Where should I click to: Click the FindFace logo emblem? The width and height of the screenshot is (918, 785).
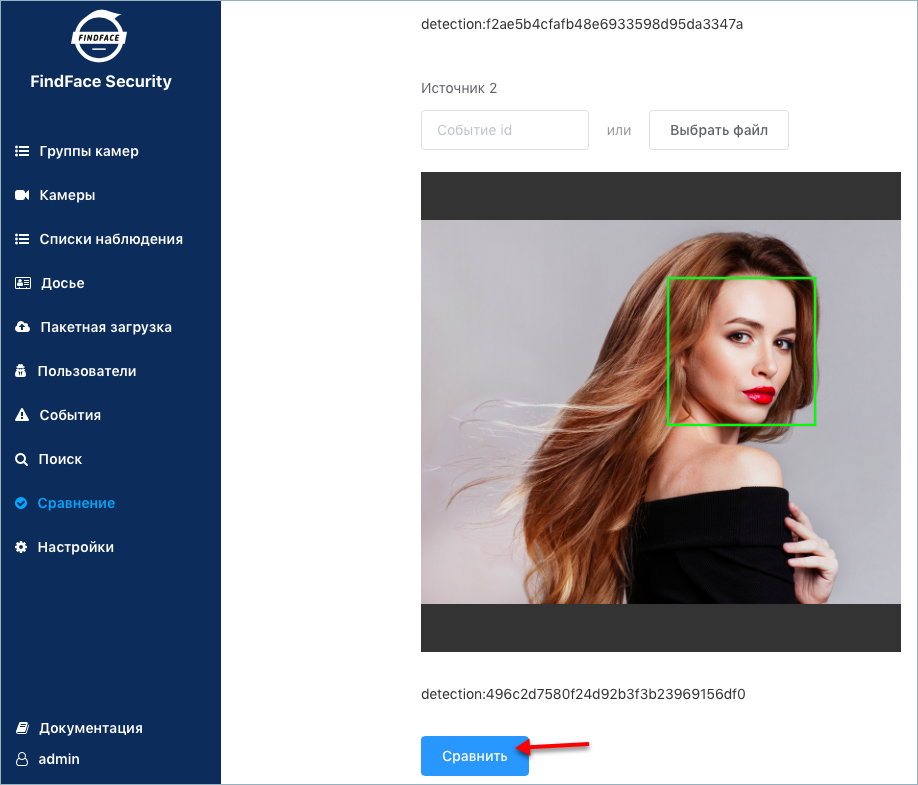(x=99, y=36)
